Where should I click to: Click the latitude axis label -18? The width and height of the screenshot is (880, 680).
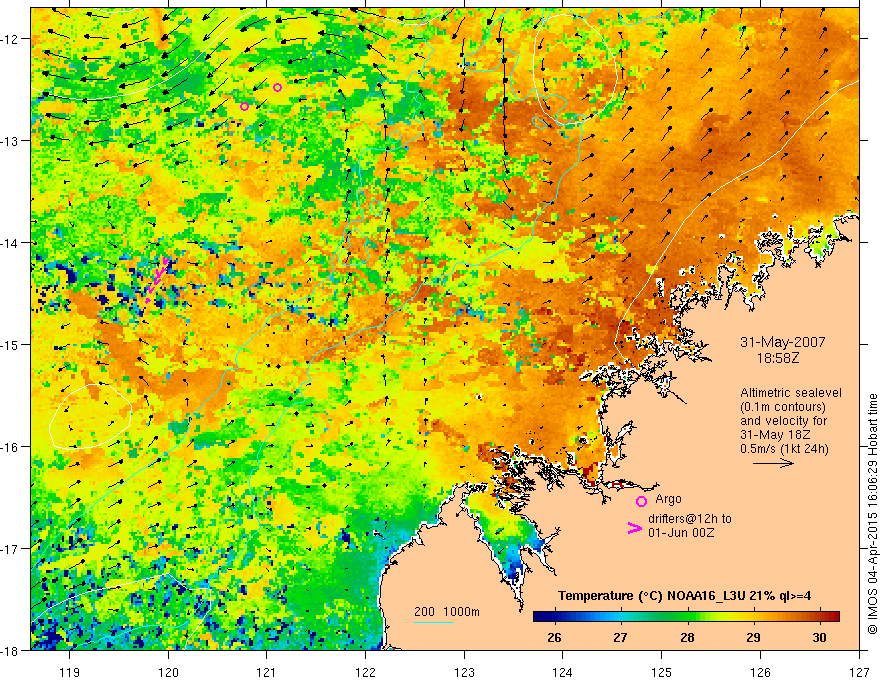11,650
